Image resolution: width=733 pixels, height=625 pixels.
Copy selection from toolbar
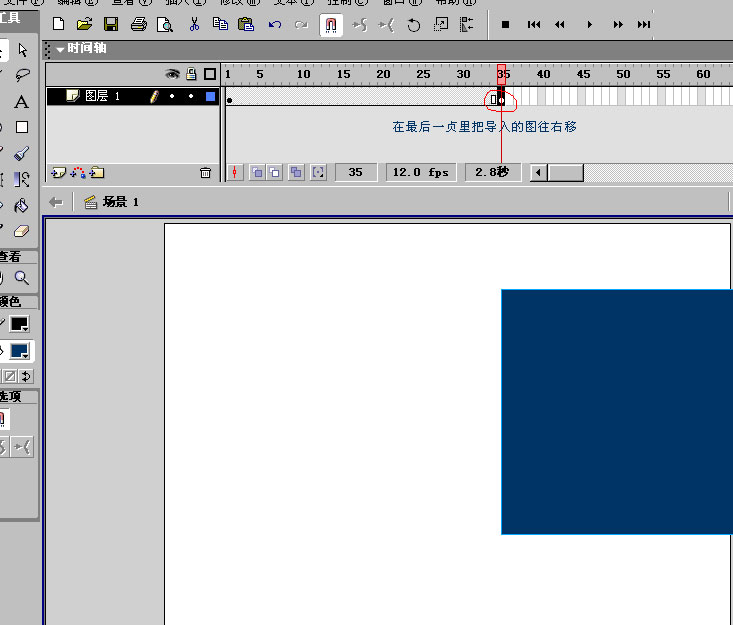220,24
